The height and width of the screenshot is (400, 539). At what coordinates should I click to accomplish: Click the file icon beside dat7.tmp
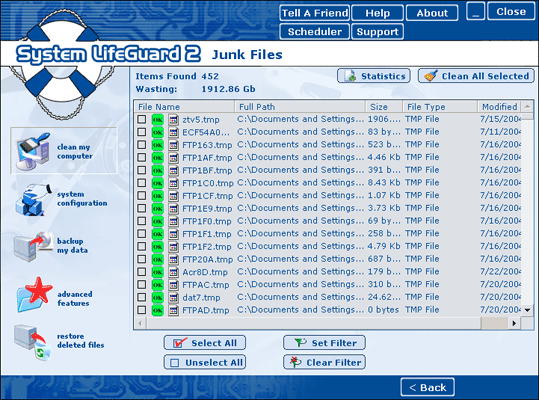173,298
